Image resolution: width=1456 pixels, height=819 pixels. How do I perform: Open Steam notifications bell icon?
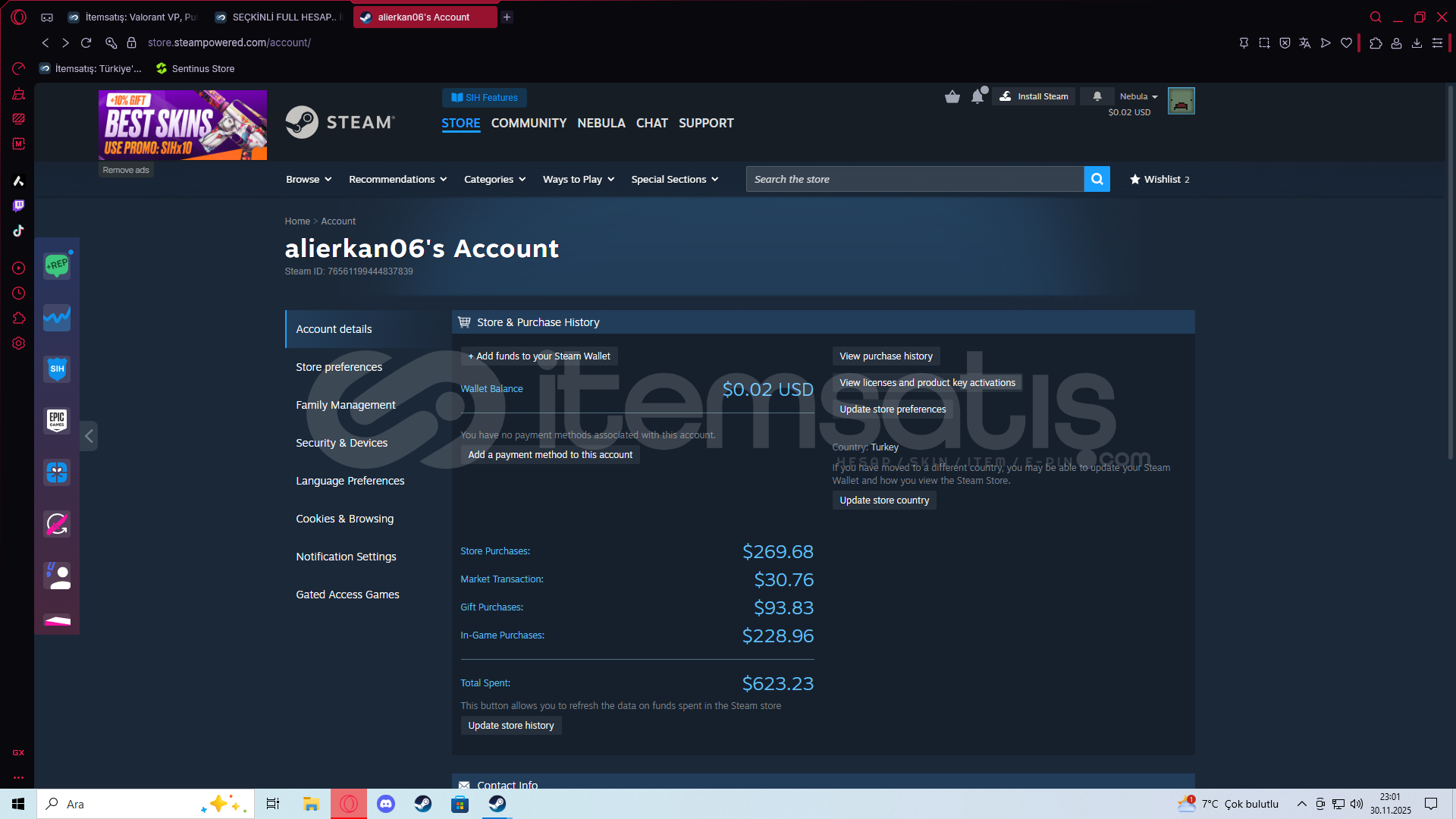point(1097,96)
